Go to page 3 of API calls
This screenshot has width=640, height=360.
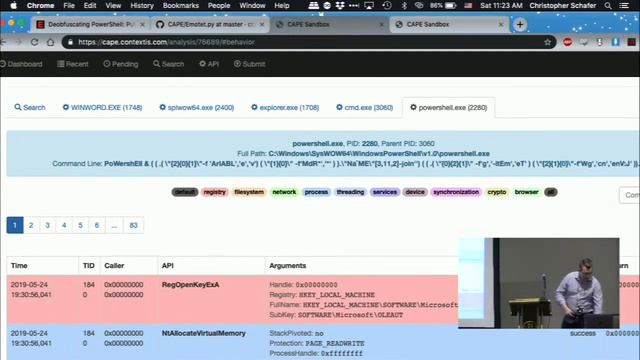(47, 225)
